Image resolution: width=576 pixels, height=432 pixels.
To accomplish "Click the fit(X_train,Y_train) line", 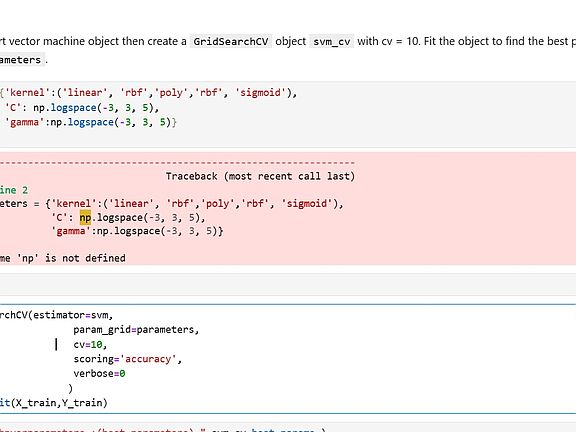I will click(54, 403).
